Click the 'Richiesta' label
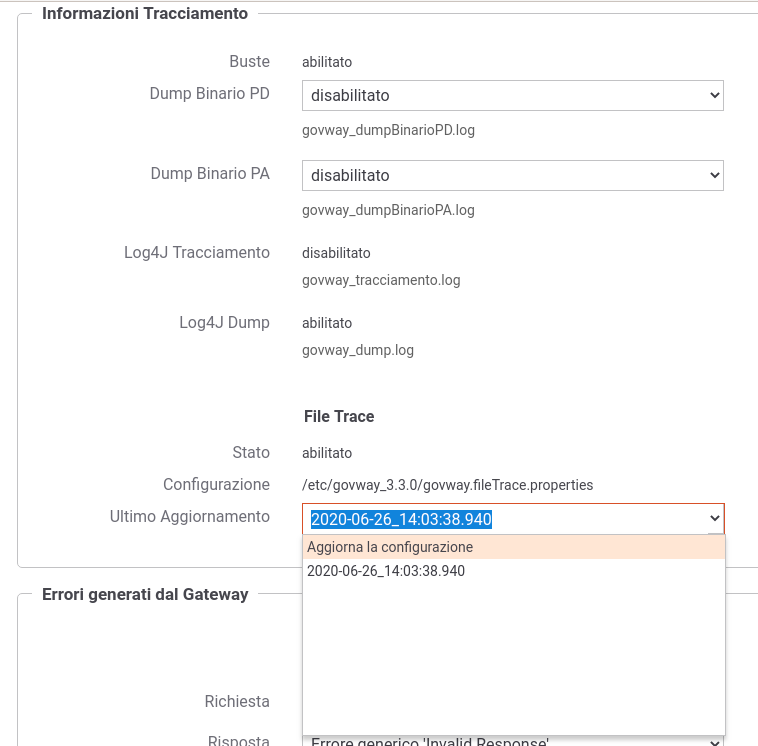Image resolution: width=758 pixels, height=746 pixels. (237, 701)
